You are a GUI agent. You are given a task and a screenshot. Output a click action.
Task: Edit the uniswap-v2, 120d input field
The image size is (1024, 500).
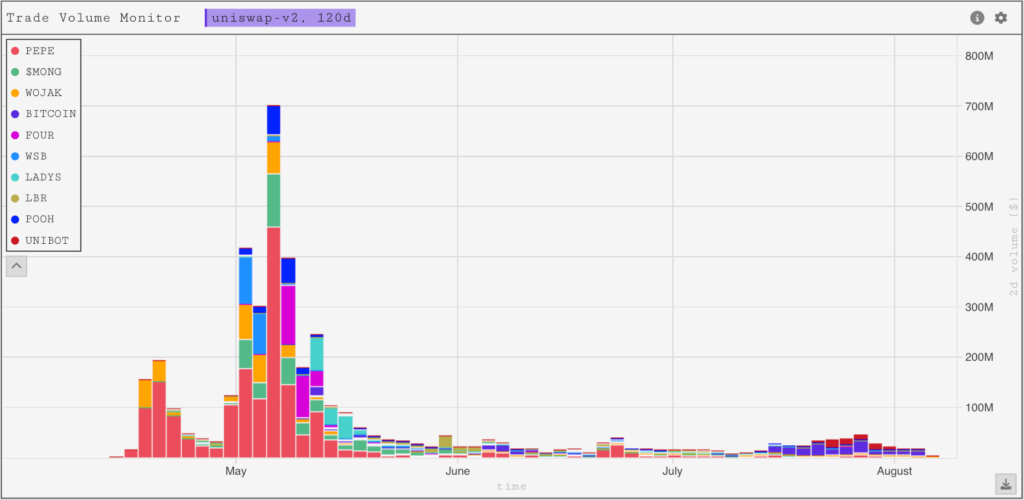coord(280,18)
